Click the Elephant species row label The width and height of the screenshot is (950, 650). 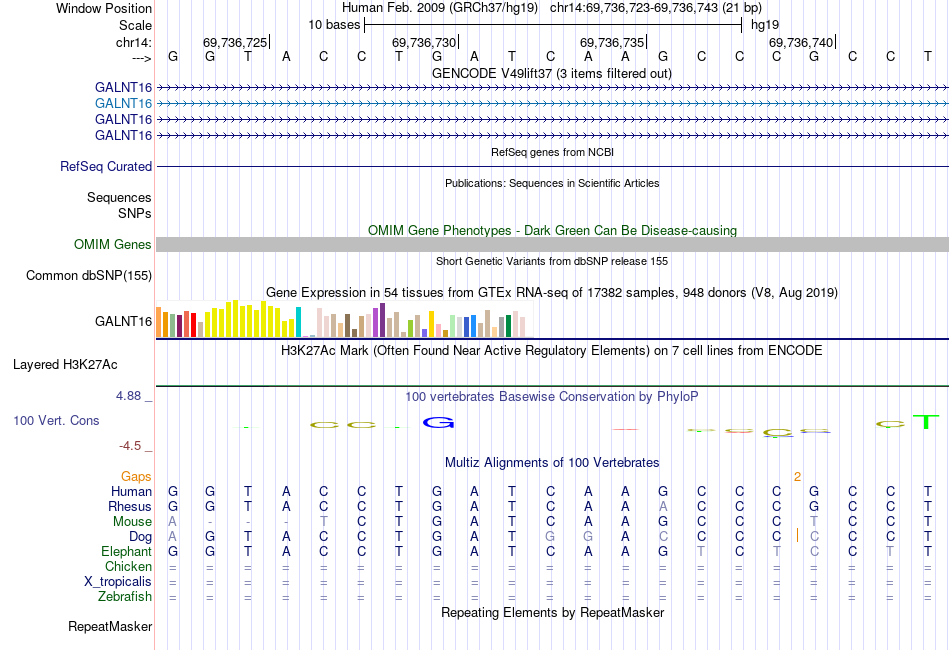click(127, 551)
